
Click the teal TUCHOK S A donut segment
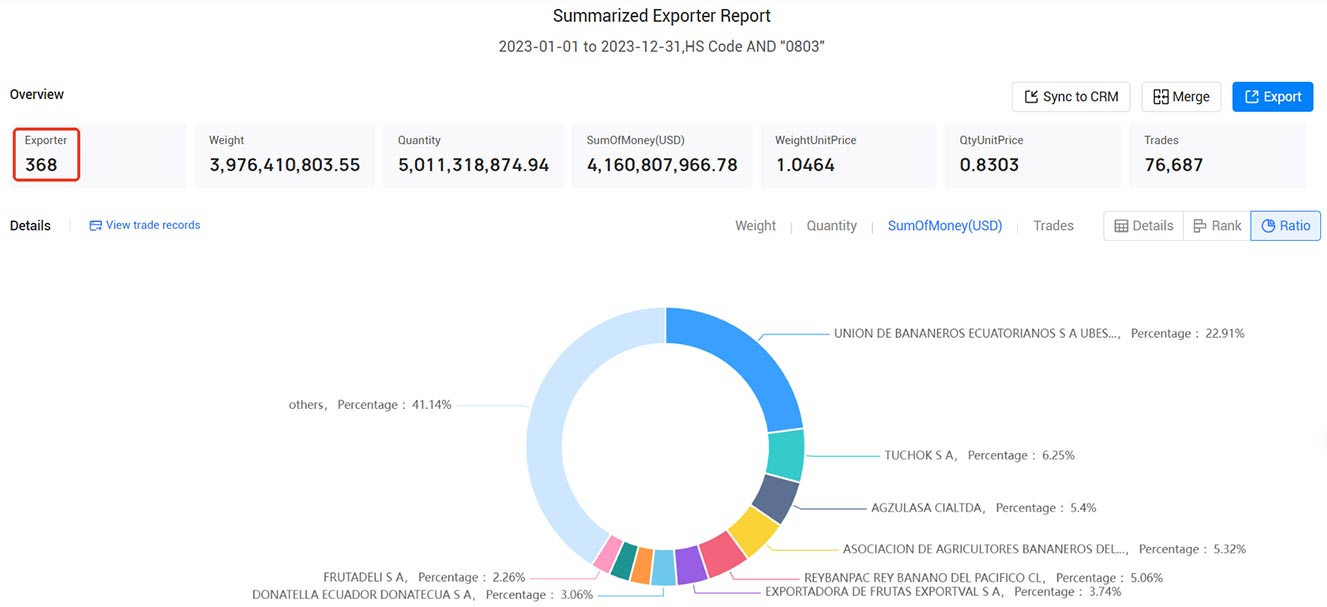coord(786,455)
